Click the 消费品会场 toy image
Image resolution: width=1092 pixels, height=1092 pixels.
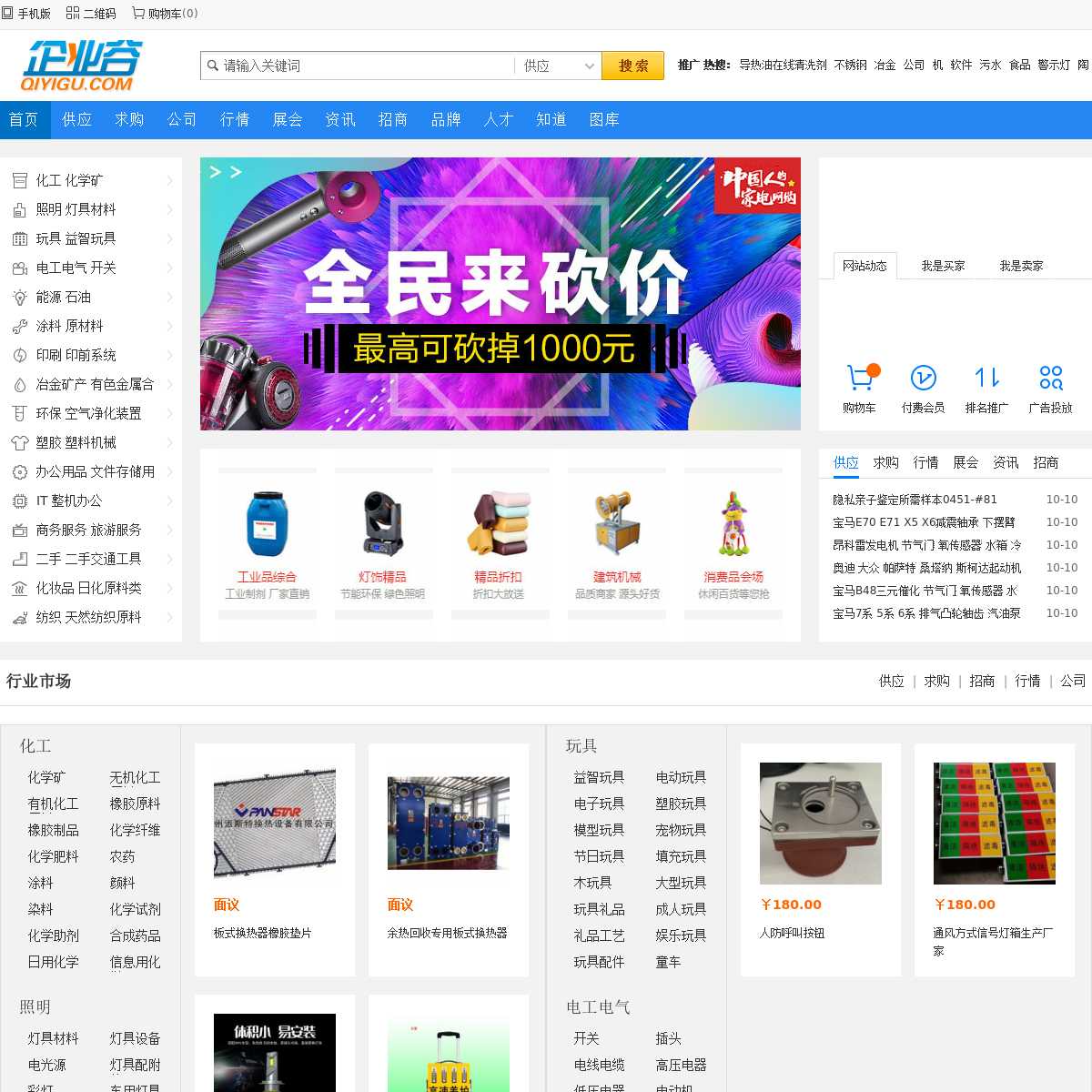pos(733,523)
